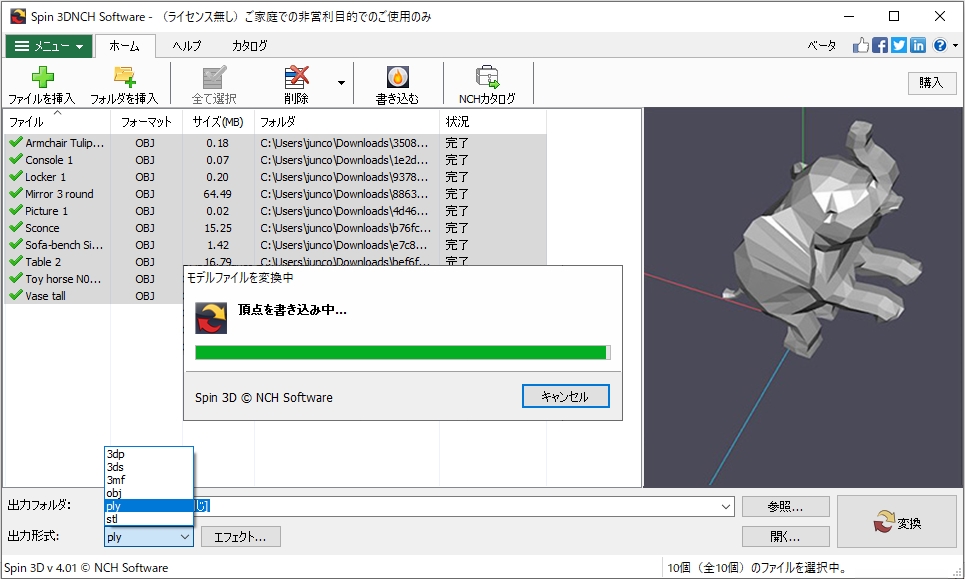Select the Armchair Tulip file row
This screenshot has height=579, width=965.
275,143
